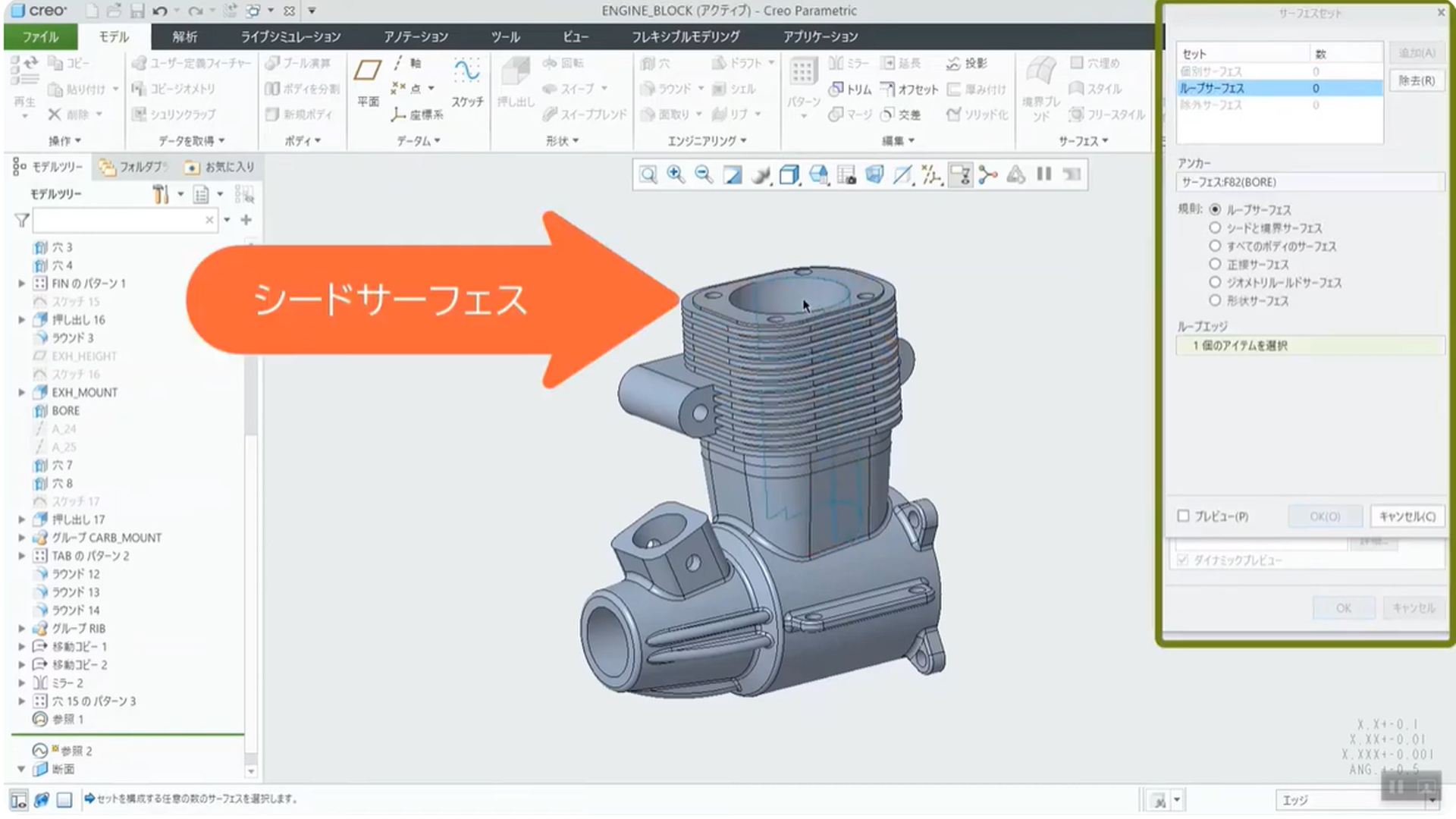This screenshot has width=1456, height=819.
Task: Click the Zoom Out magnifier icon
Action: point(704,175)
